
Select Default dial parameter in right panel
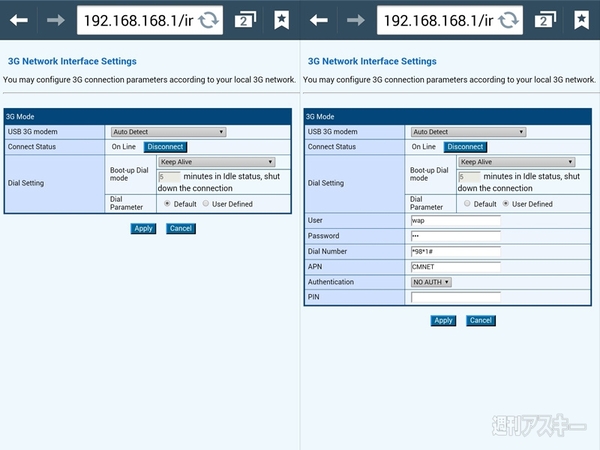(x=467, y=204)
